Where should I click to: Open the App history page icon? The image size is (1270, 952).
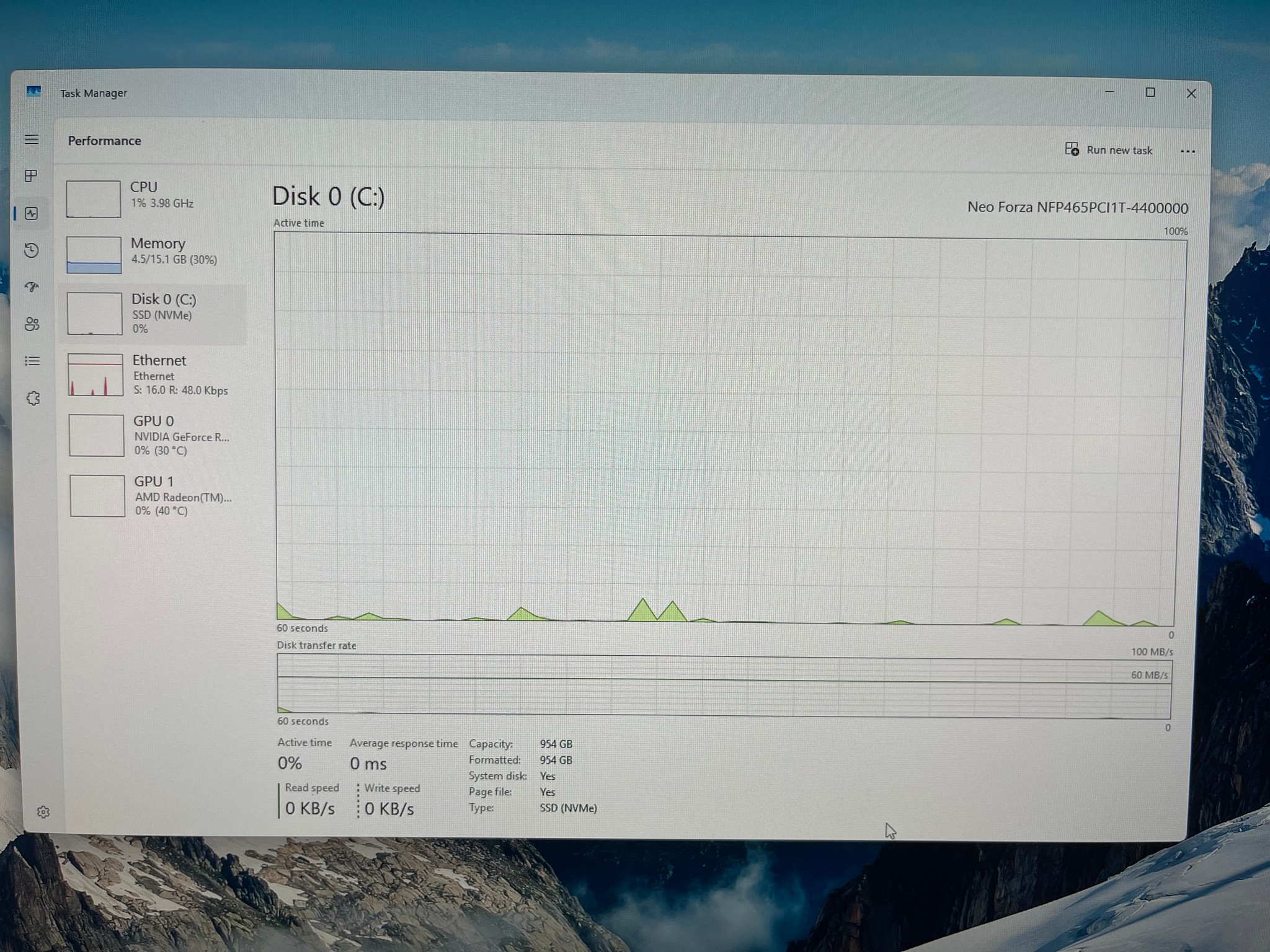(x=32, y=250)
